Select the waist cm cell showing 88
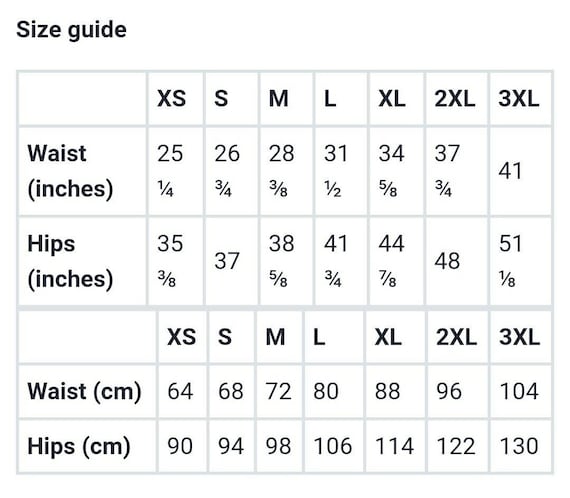The image size is (570, 498). coord(396,391)
